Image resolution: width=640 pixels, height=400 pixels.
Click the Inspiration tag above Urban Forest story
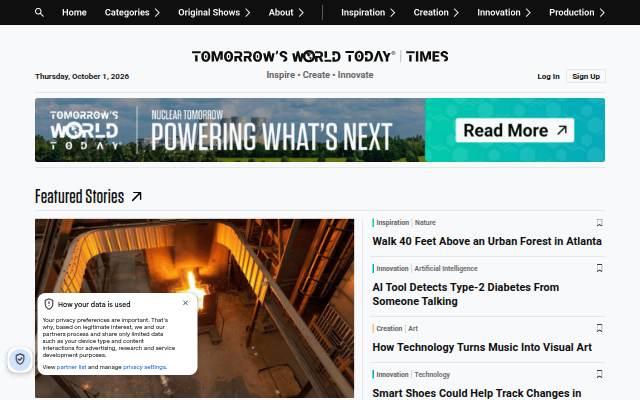tap(392, 222)
